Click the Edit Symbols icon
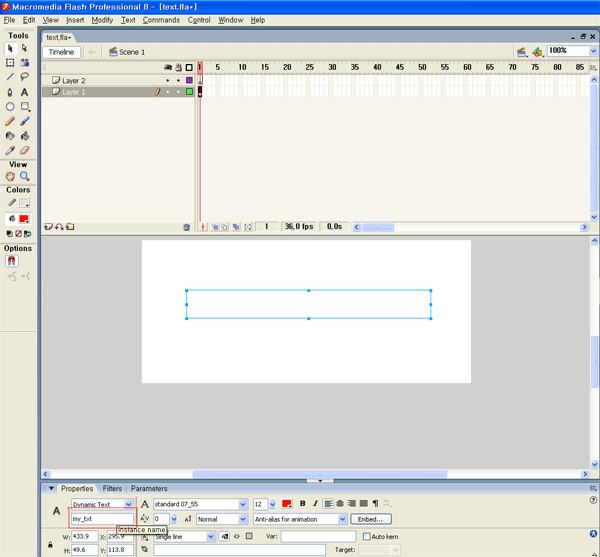The height and width of the screenshot is (557, 600). tap(538, 52)
